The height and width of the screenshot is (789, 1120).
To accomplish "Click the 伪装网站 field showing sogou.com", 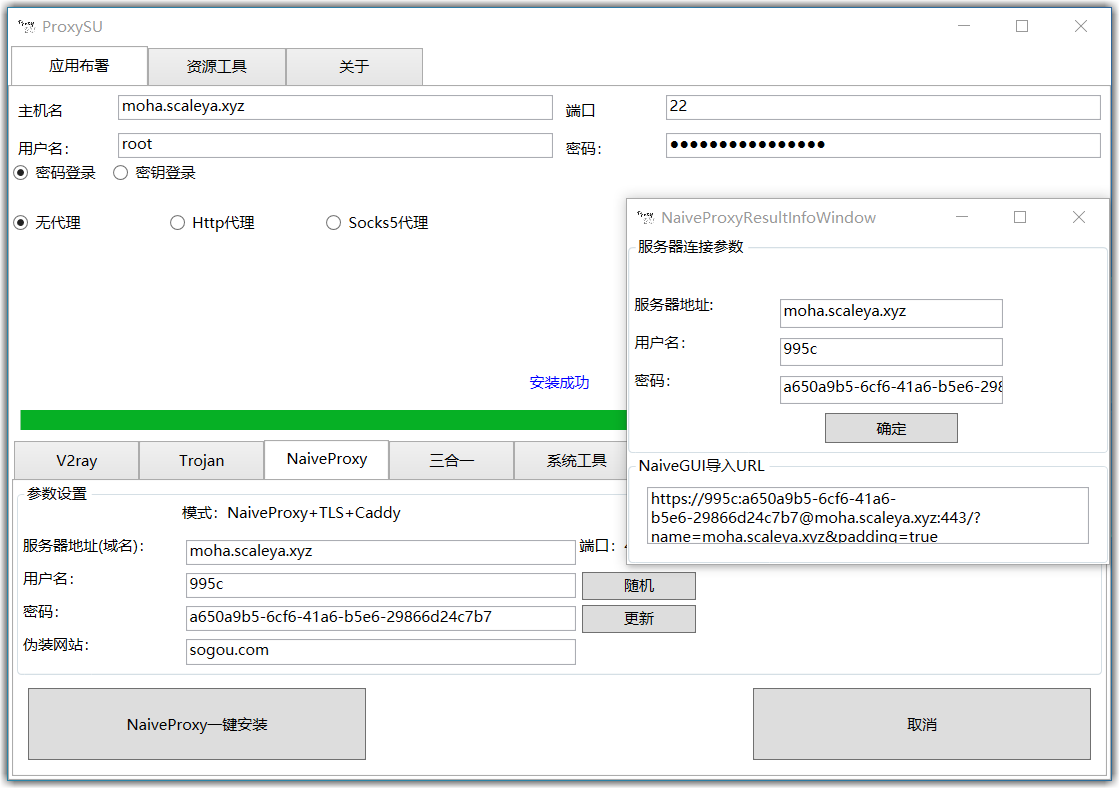I will click(x=380, y=651).
